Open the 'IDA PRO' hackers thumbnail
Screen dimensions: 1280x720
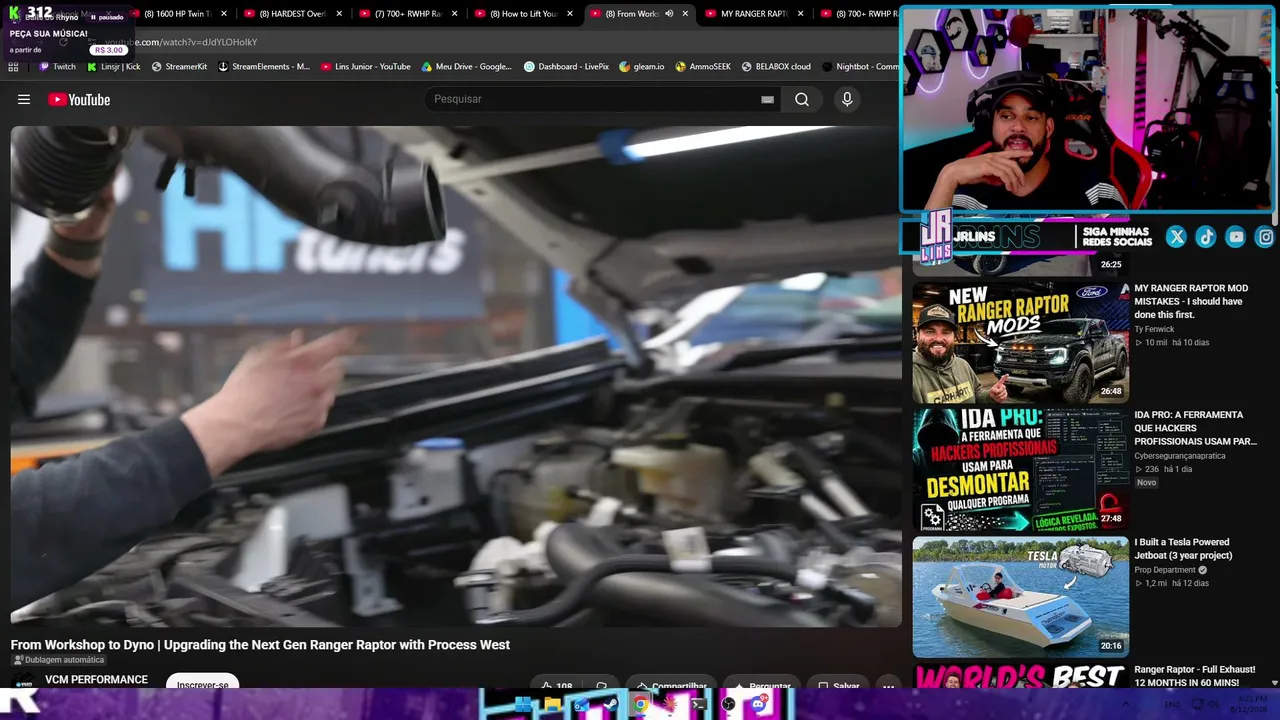tap(1020, 469)
